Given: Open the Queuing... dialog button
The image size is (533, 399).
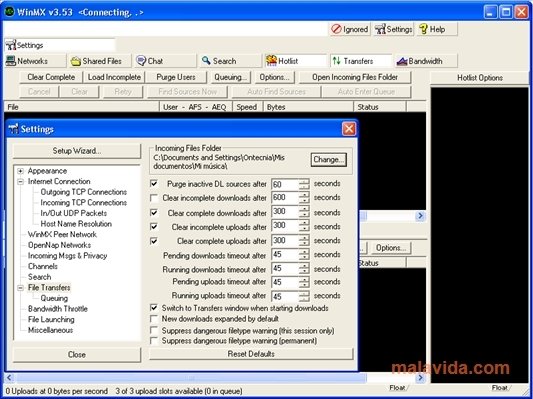Looking at the screenshot, I should tap(230, 77).
